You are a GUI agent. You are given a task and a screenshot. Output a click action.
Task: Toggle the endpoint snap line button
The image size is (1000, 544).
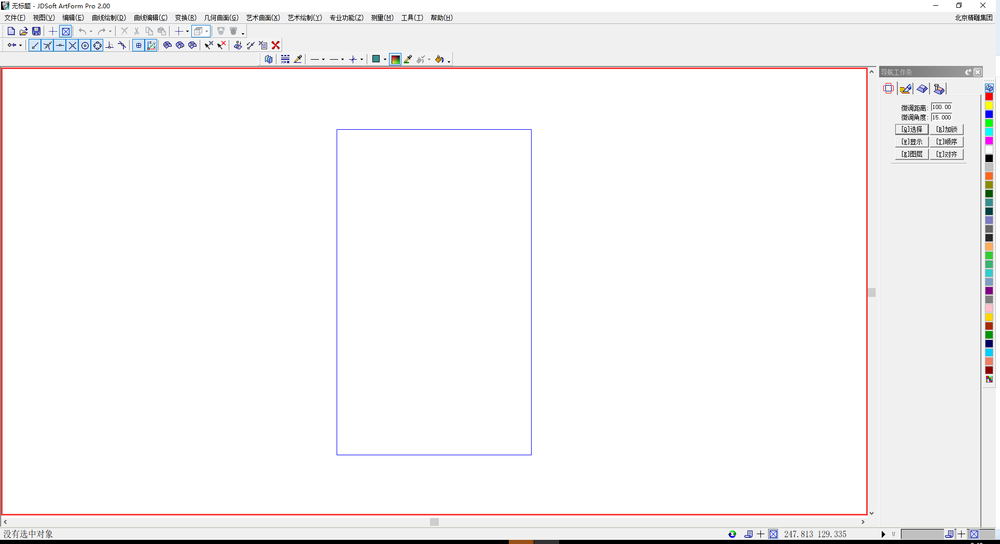tap(35, 45)
